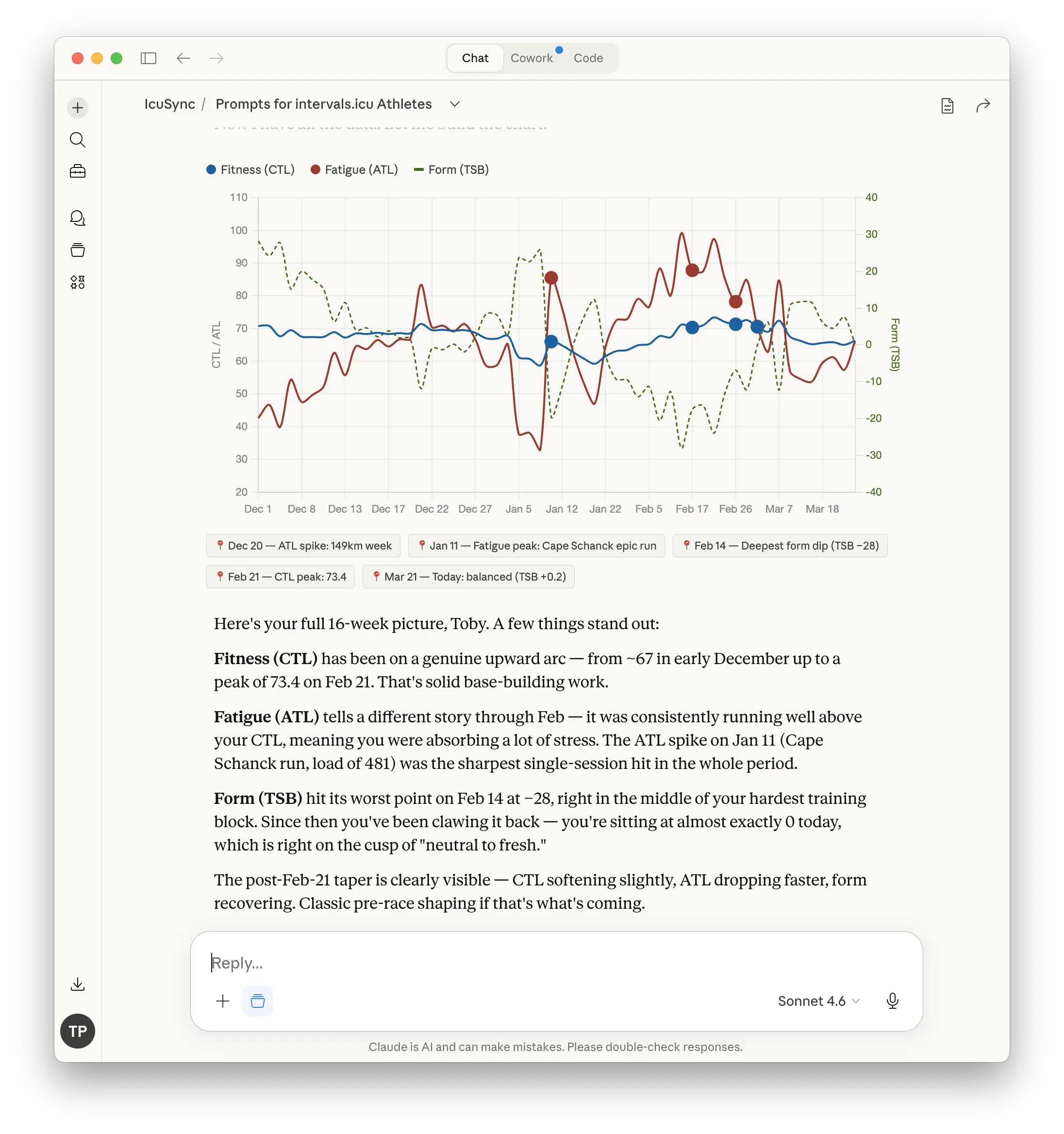Open the toolbox icon in sidebar
This screenshot has height=1134, width=1064.
coord(78,171)
